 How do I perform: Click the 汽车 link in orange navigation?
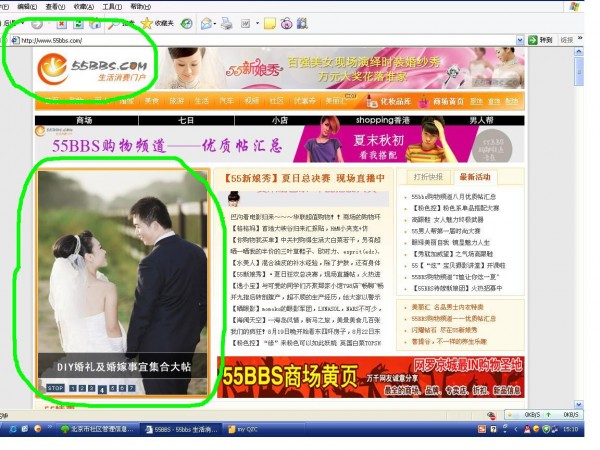[x=226, y=101]
